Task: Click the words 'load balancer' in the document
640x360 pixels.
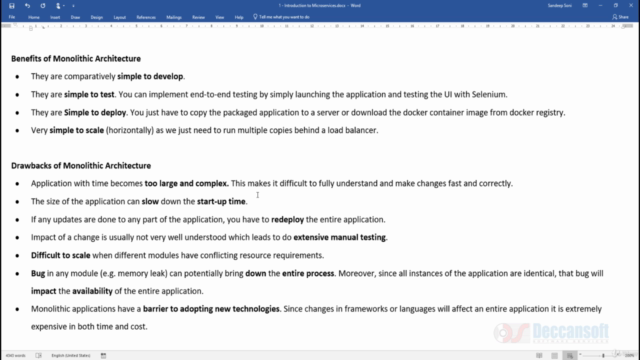Action: point(353,130)
